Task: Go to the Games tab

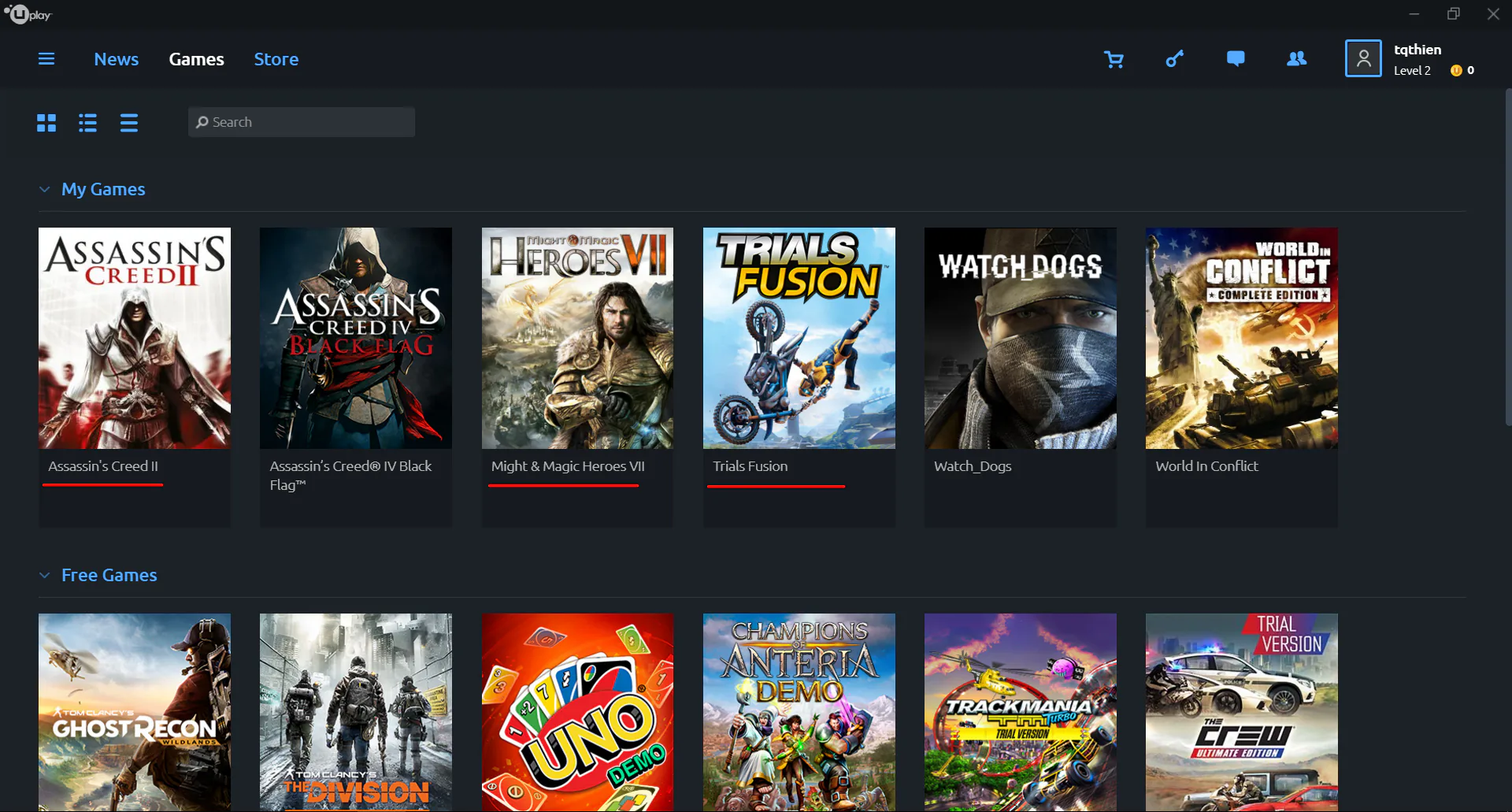Action: click(x=196, y=59)
